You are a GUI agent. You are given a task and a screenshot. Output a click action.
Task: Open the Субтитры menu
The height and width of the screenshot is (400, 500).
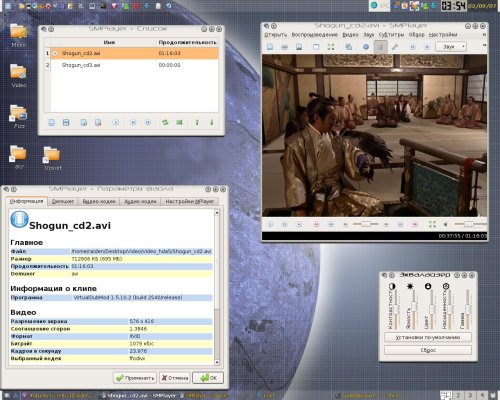391,35
